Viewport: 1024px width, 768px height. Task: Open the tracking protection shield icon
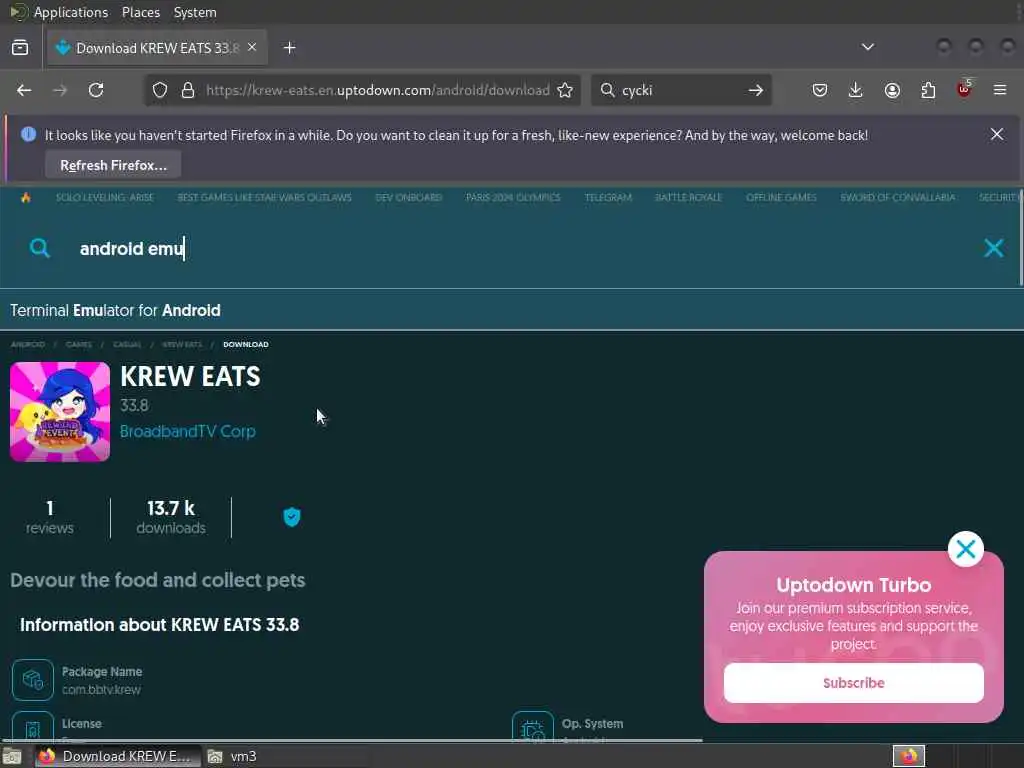point(160,90)
